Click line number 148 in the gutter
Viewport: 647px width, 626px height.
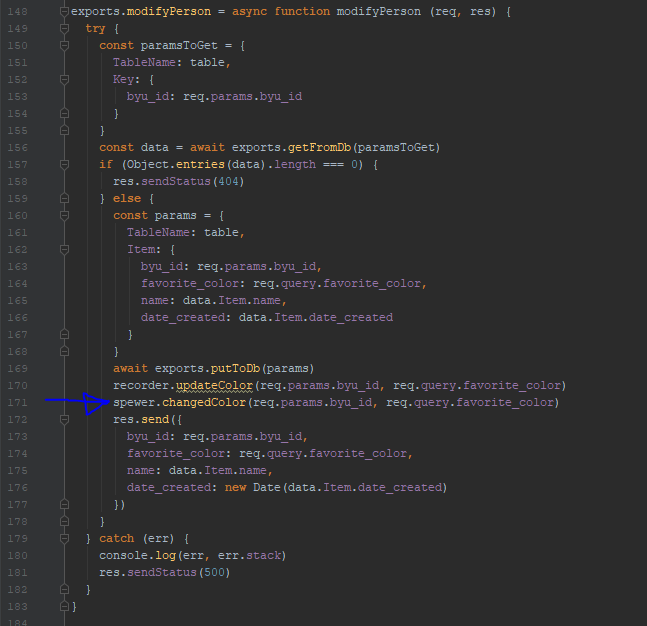pos(17,12)
